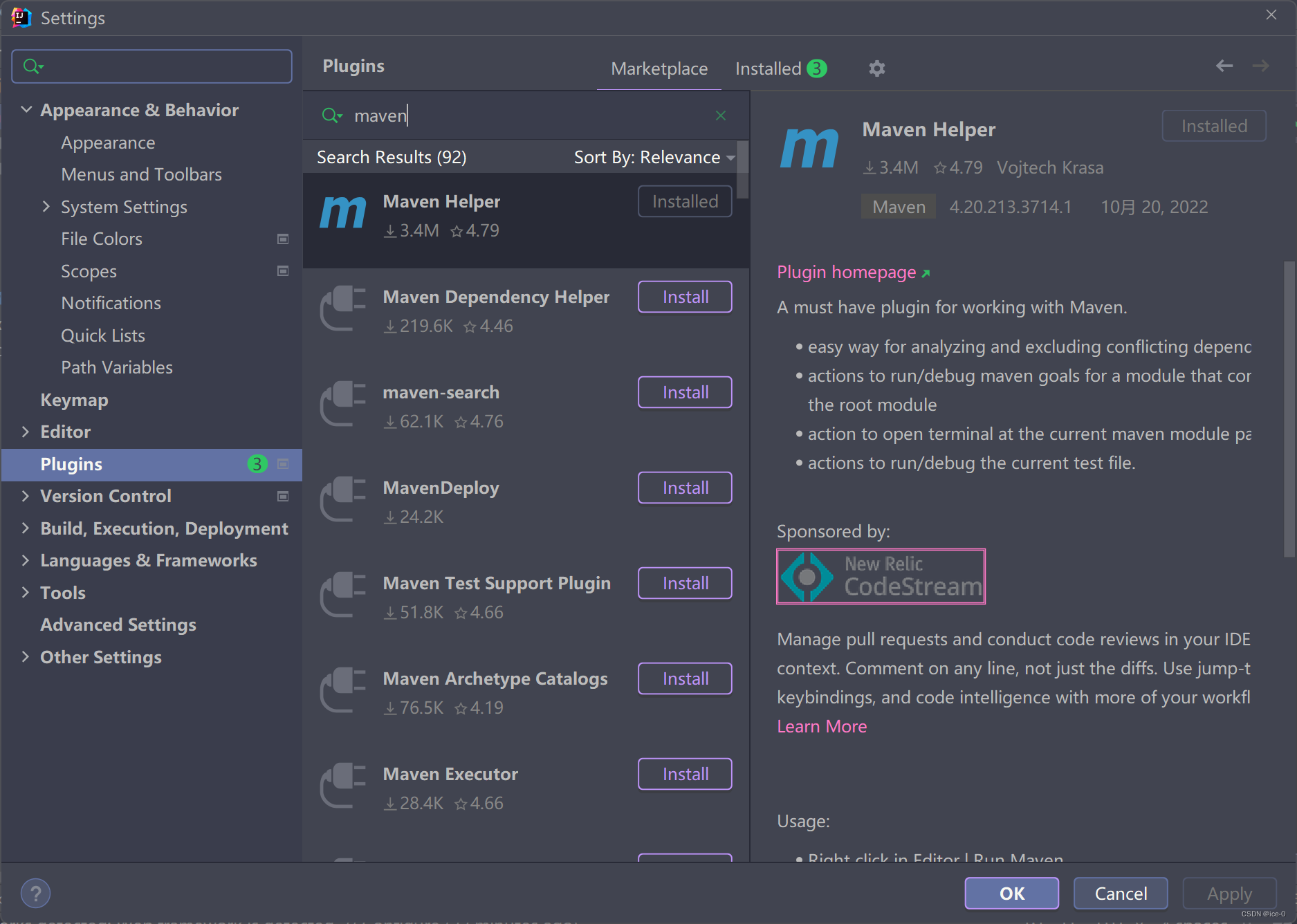Viewport: 1297px width, 924px height.
Task: Expand the Tools settings section
Action: pos(26,593)
